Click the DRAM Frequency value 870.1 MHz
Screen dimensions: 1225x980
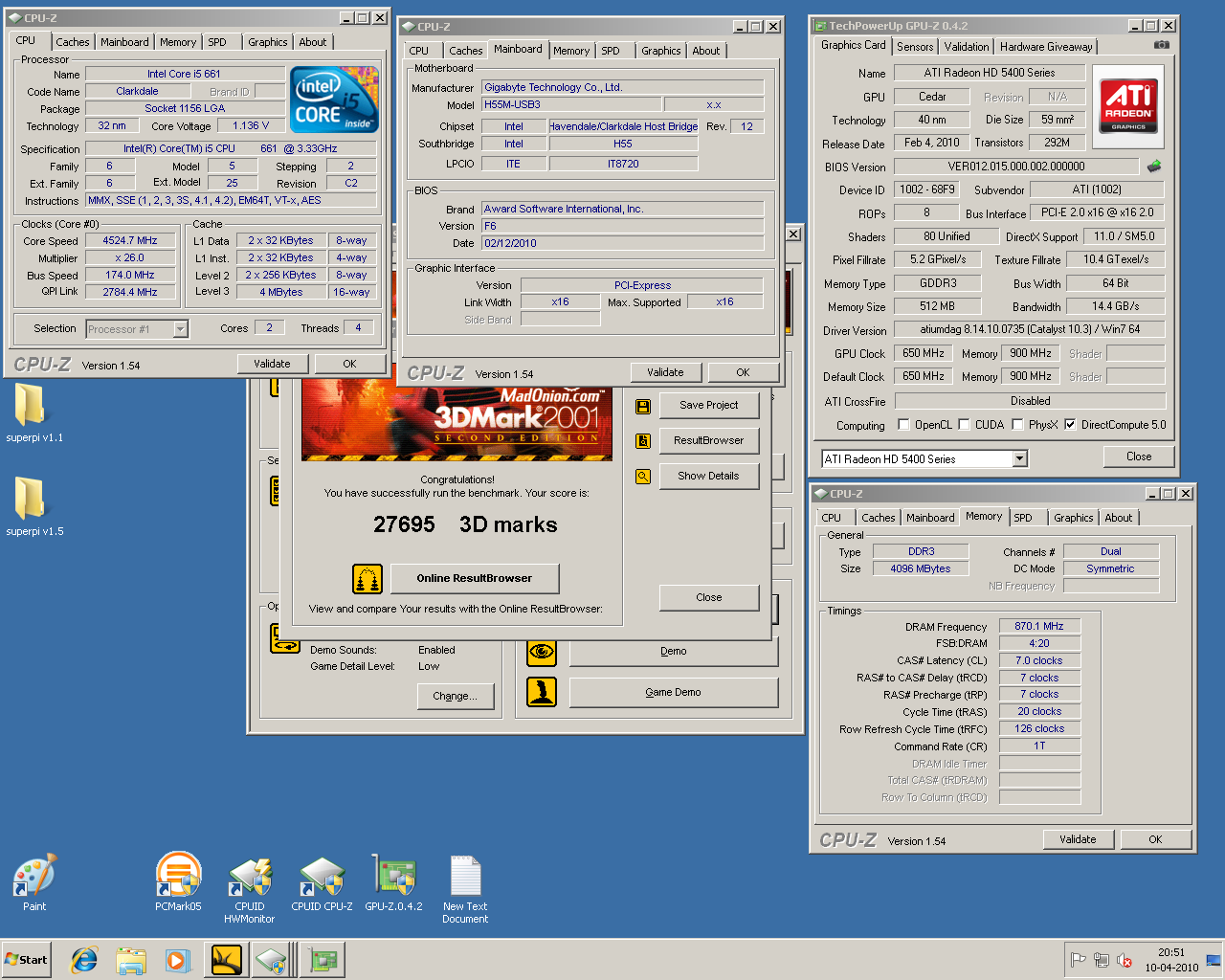click(x=1039, y=626)
